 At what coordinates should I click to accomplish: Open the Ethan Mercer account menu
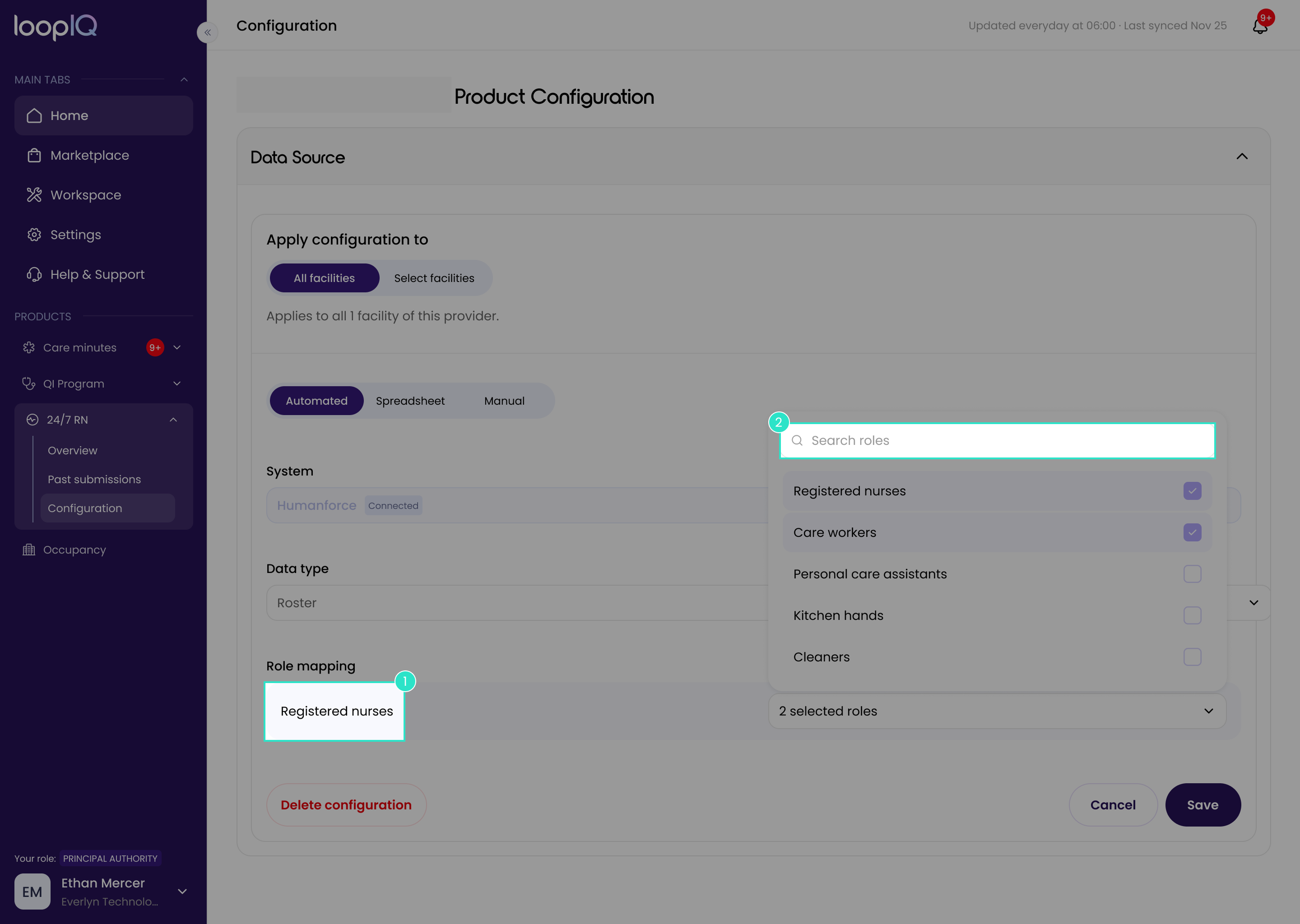(x=182, y=892)
